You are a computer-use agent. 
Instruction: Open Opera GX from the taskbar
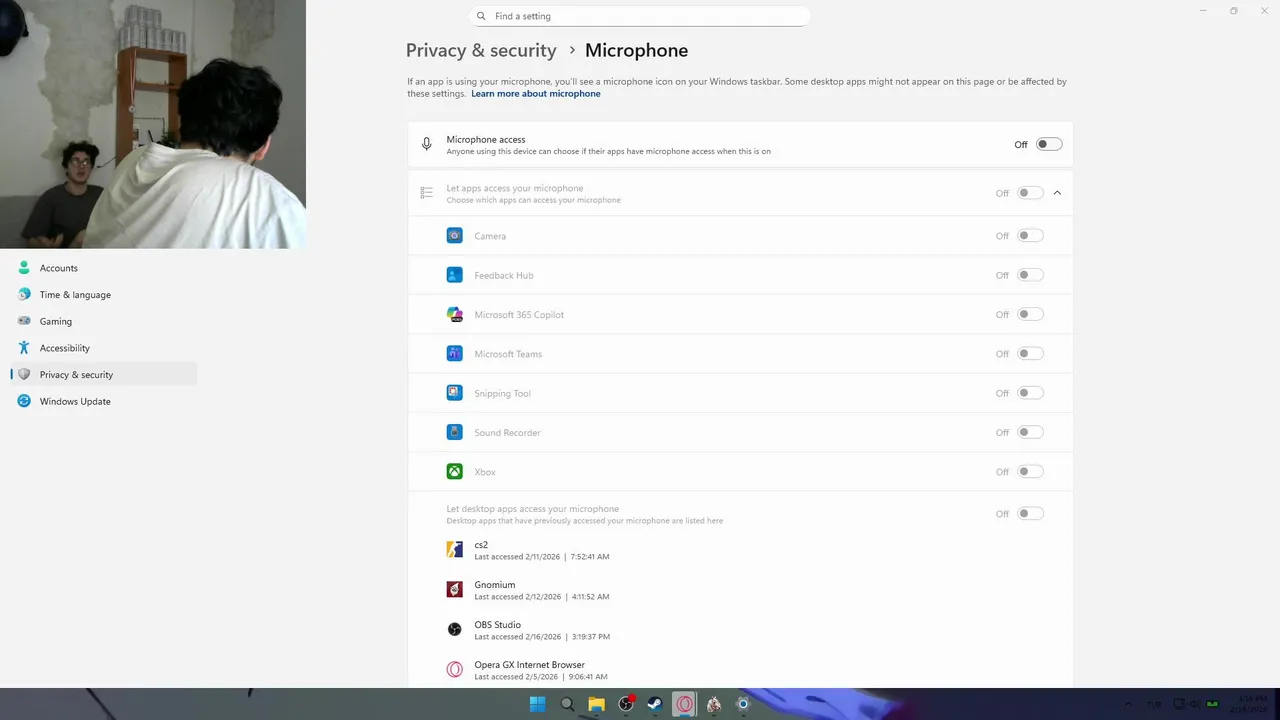pyautogui.click(x=684, y=704)
